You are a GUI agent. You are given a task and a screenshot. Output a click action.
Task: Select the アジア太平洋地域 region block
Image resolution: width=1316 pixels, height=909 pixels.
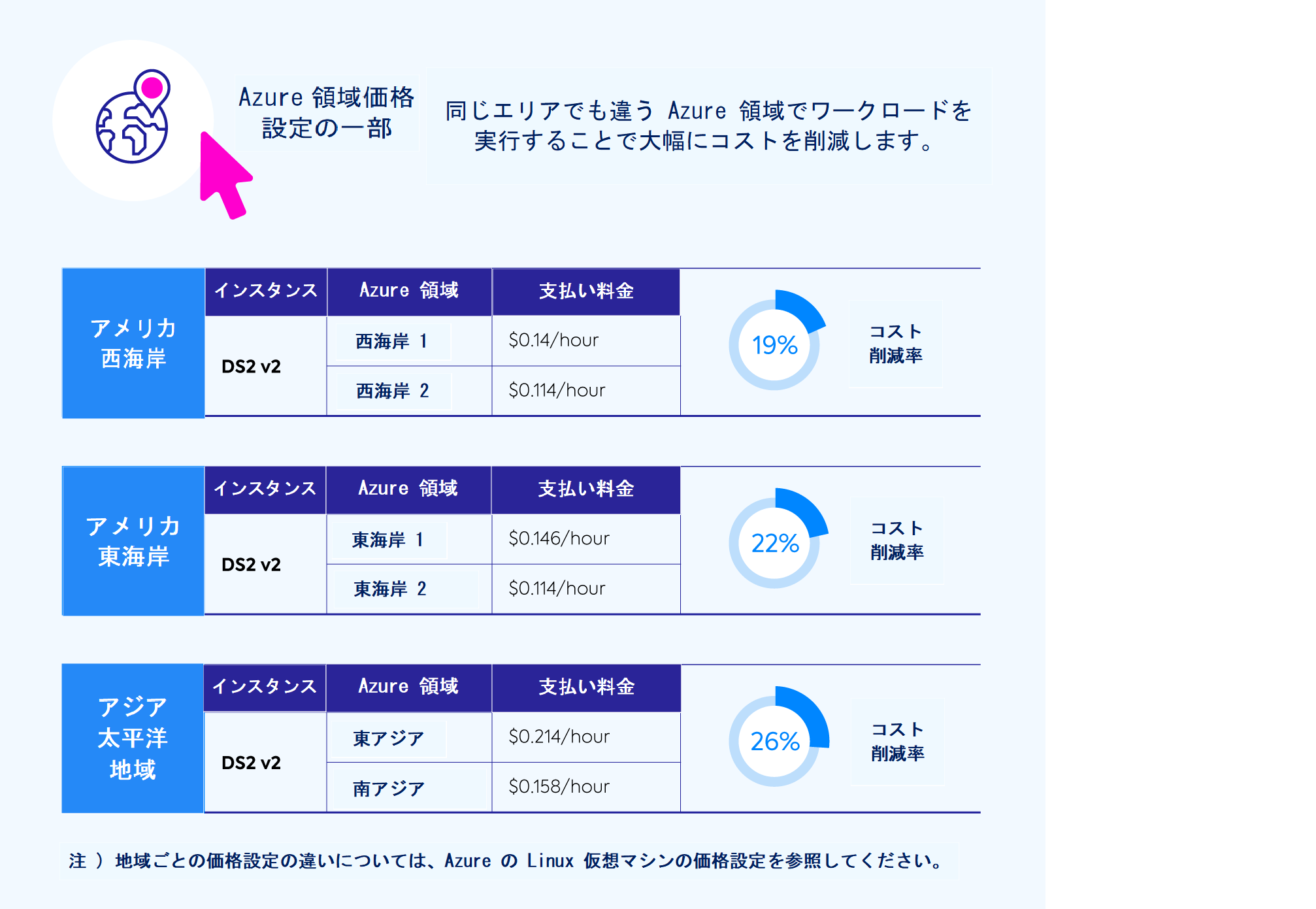(x=133, y=738)
